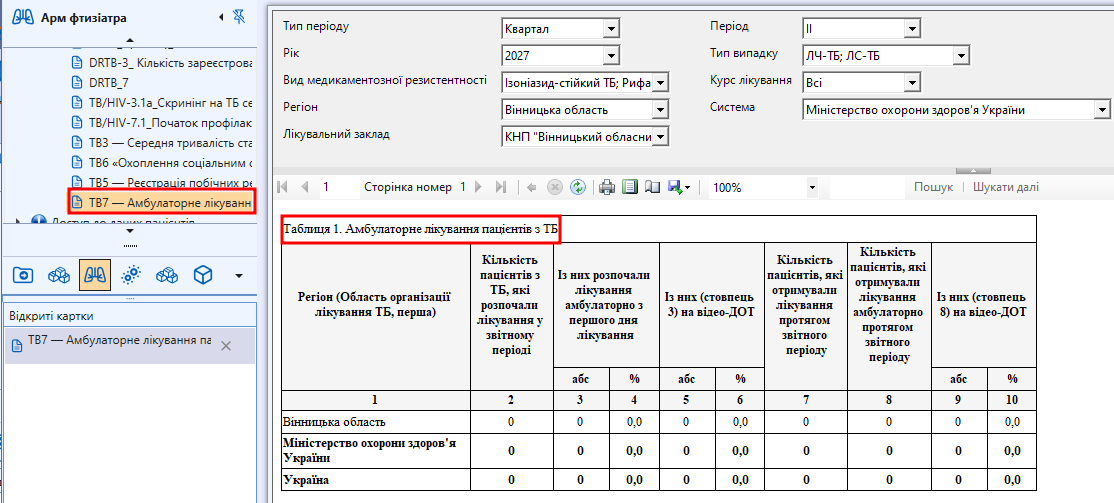
Task: Open the Тип періоду dropdown
Action: [611, 29]
